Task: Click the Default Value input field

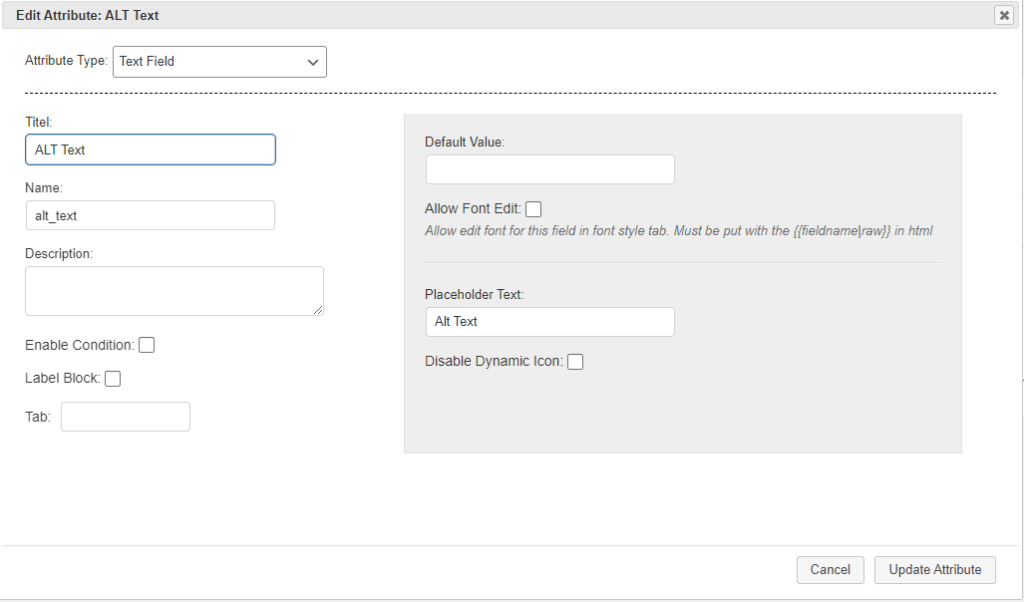Action: (550, 169)
